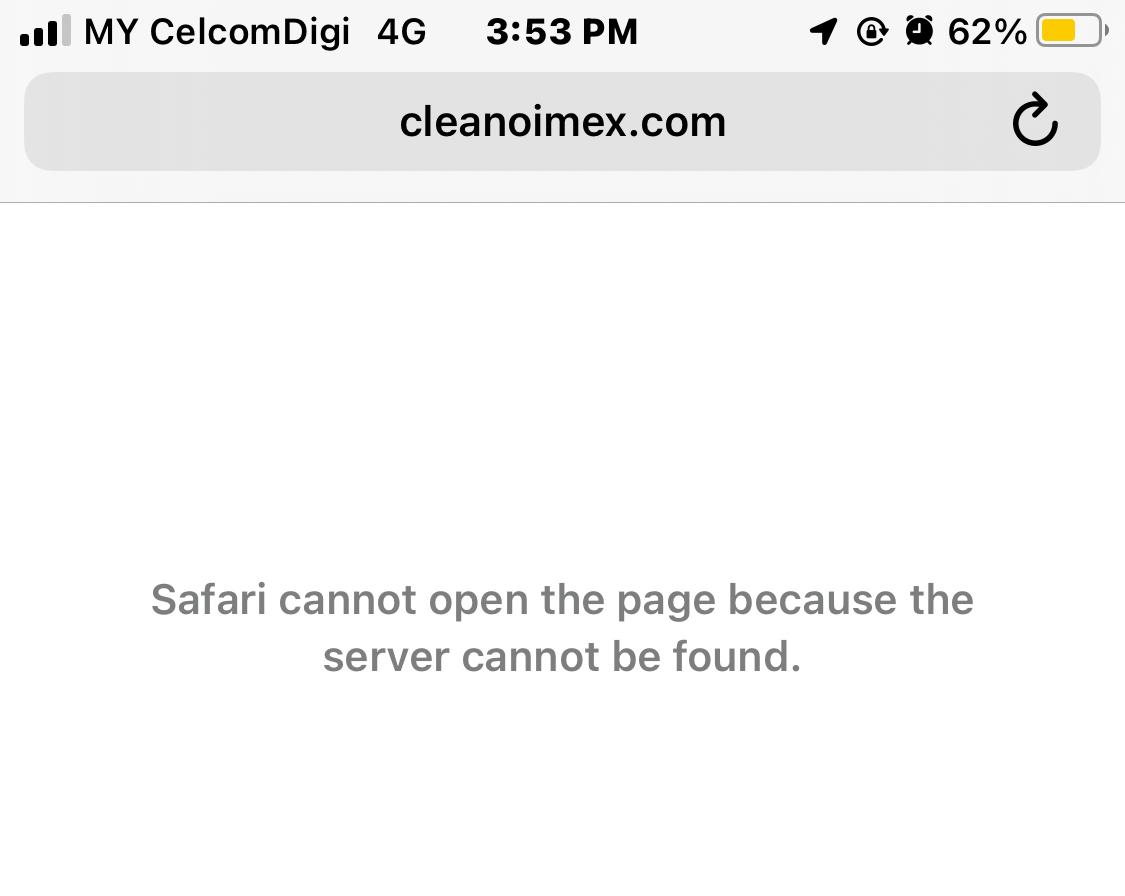Click the first line of the error message

pyautogui.click(x=562, y=600)
